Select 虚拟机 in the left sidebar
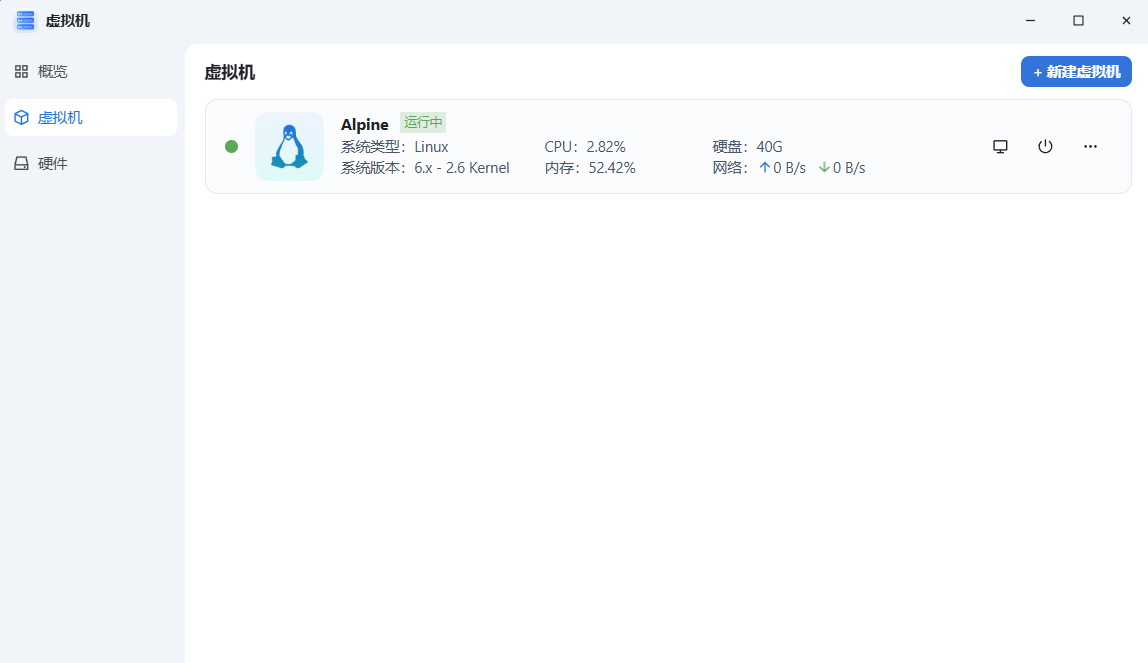 pos(60,118)
